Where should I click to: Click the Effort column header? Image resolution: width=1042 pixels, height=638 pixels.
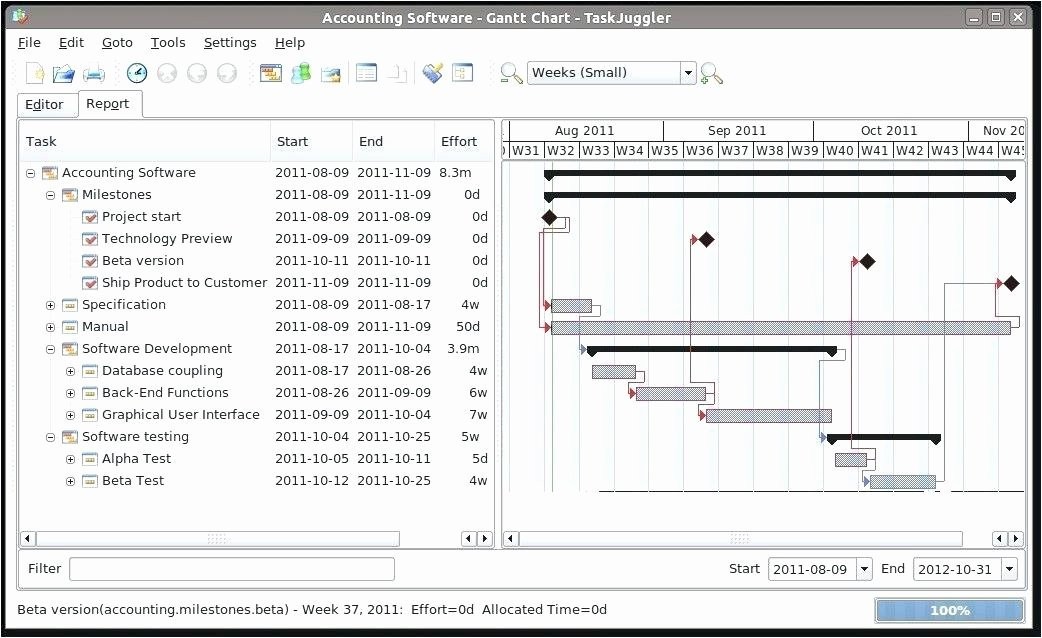pos(459,142)
